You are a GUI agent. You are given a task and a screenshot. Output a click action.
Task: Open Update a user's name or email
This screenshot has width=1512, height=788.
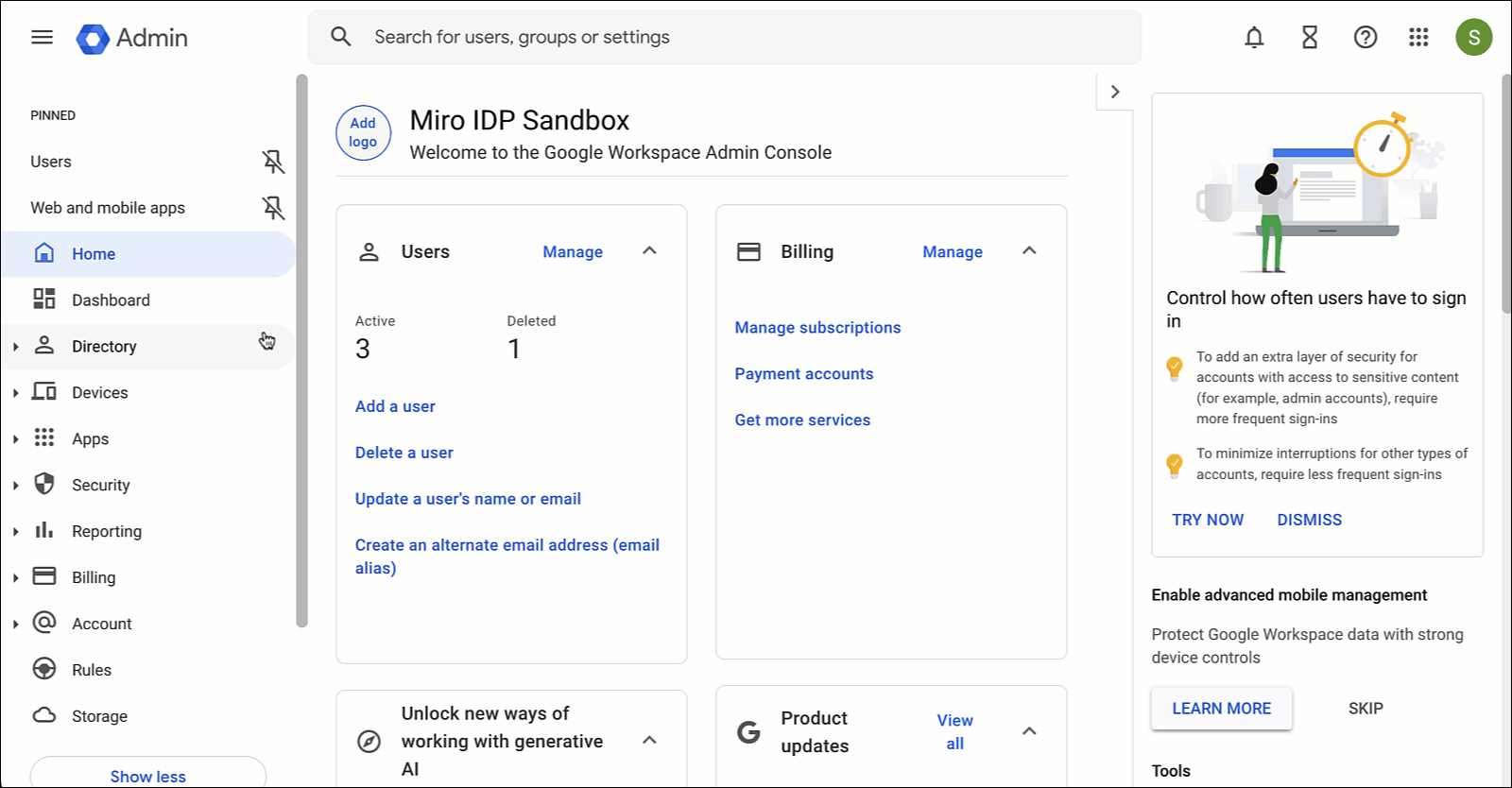point(468,499)
